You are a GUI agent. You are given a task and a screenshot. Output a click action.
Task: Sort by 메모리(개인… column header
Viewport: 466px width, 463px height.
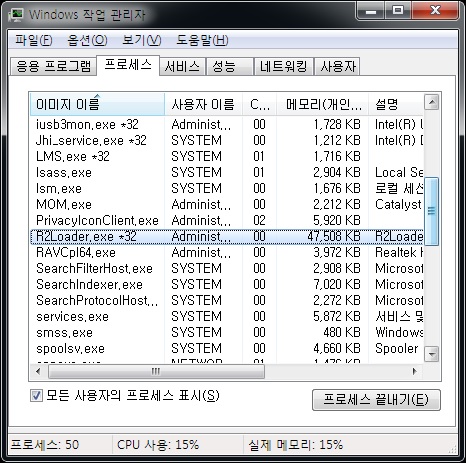[x=322, y=104]
